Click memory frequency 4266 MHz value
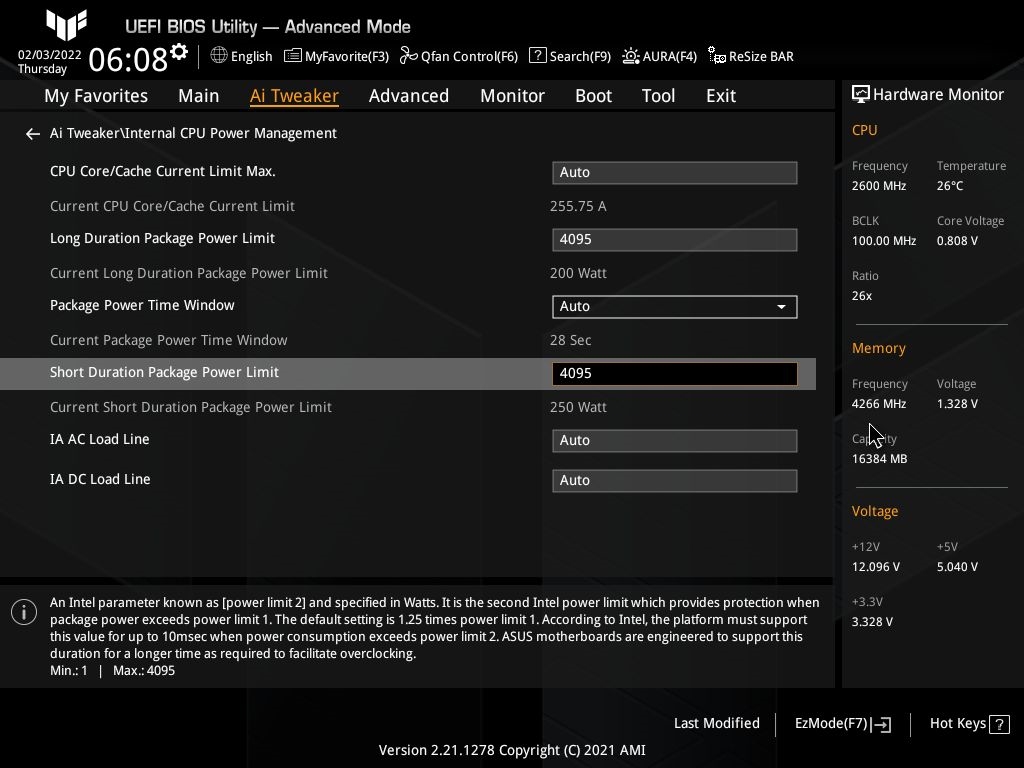The height and width of the screenshot is (768, 1024). pos(879,404)
